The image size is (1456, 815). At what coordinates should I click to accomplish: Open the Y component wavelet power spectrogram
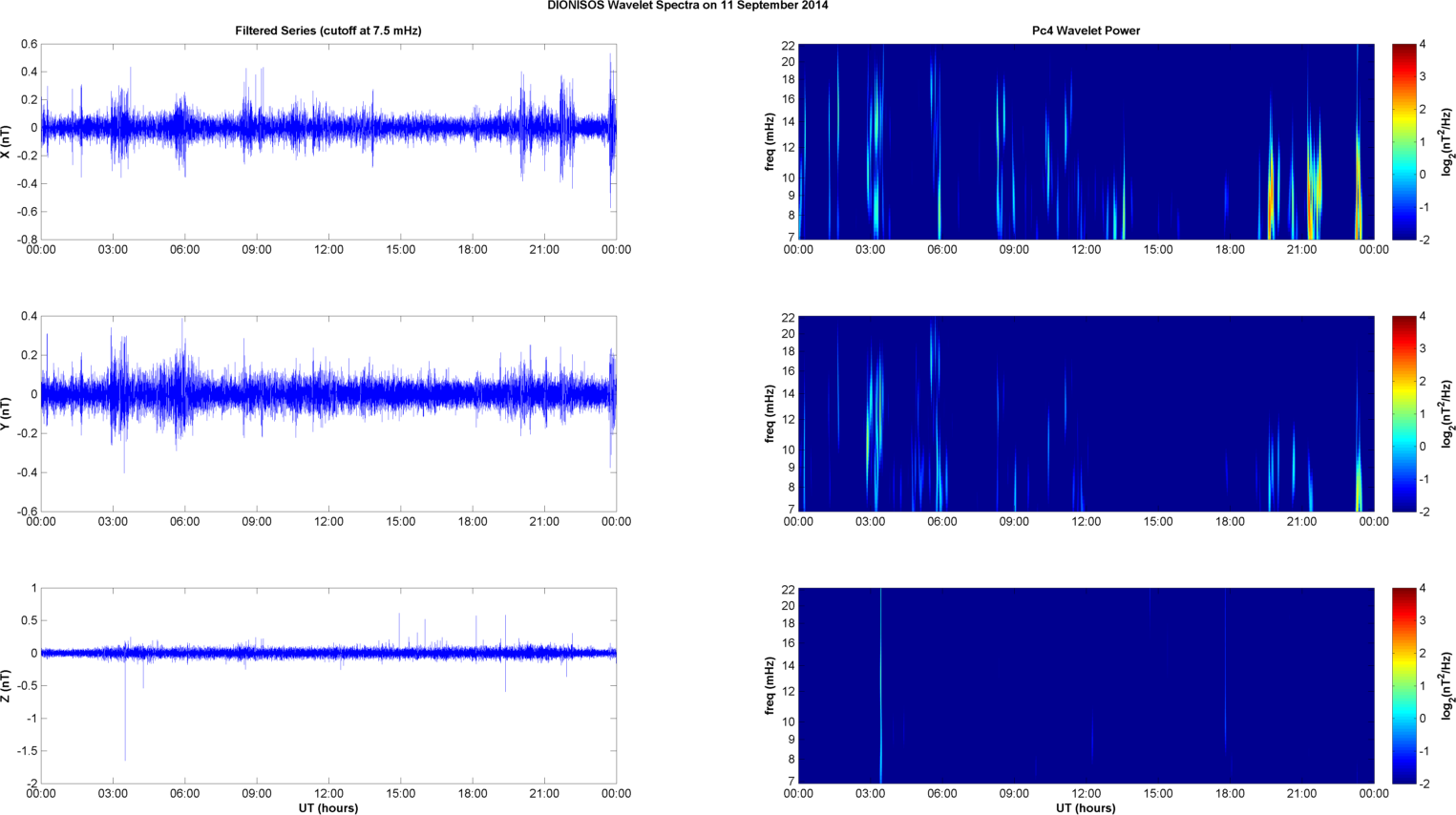click(x=1086, y=413)
